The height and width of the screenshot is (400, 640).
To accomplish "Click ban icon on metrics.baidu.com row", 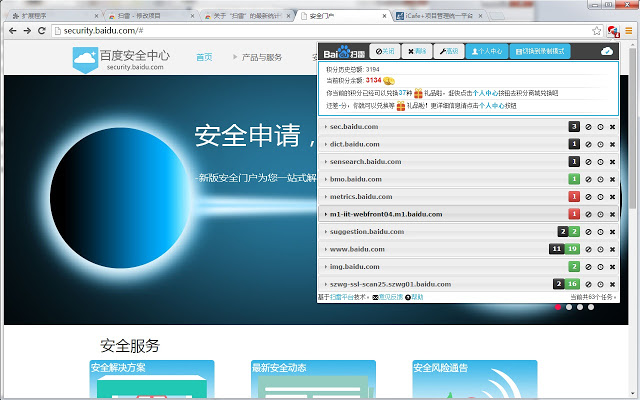I will (588, 197).
